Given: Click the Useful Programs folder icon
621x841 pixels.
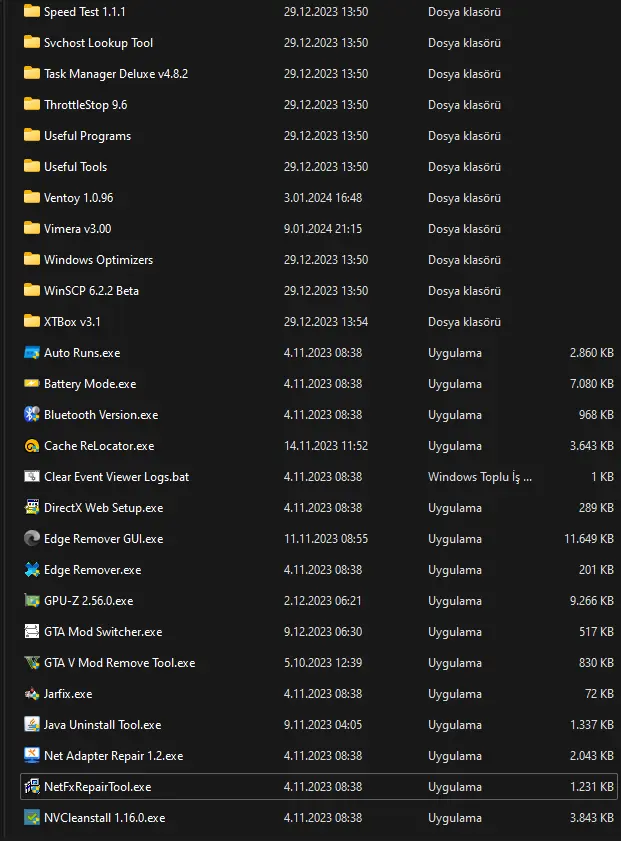Looking at the screenshot, I should 32,135.
